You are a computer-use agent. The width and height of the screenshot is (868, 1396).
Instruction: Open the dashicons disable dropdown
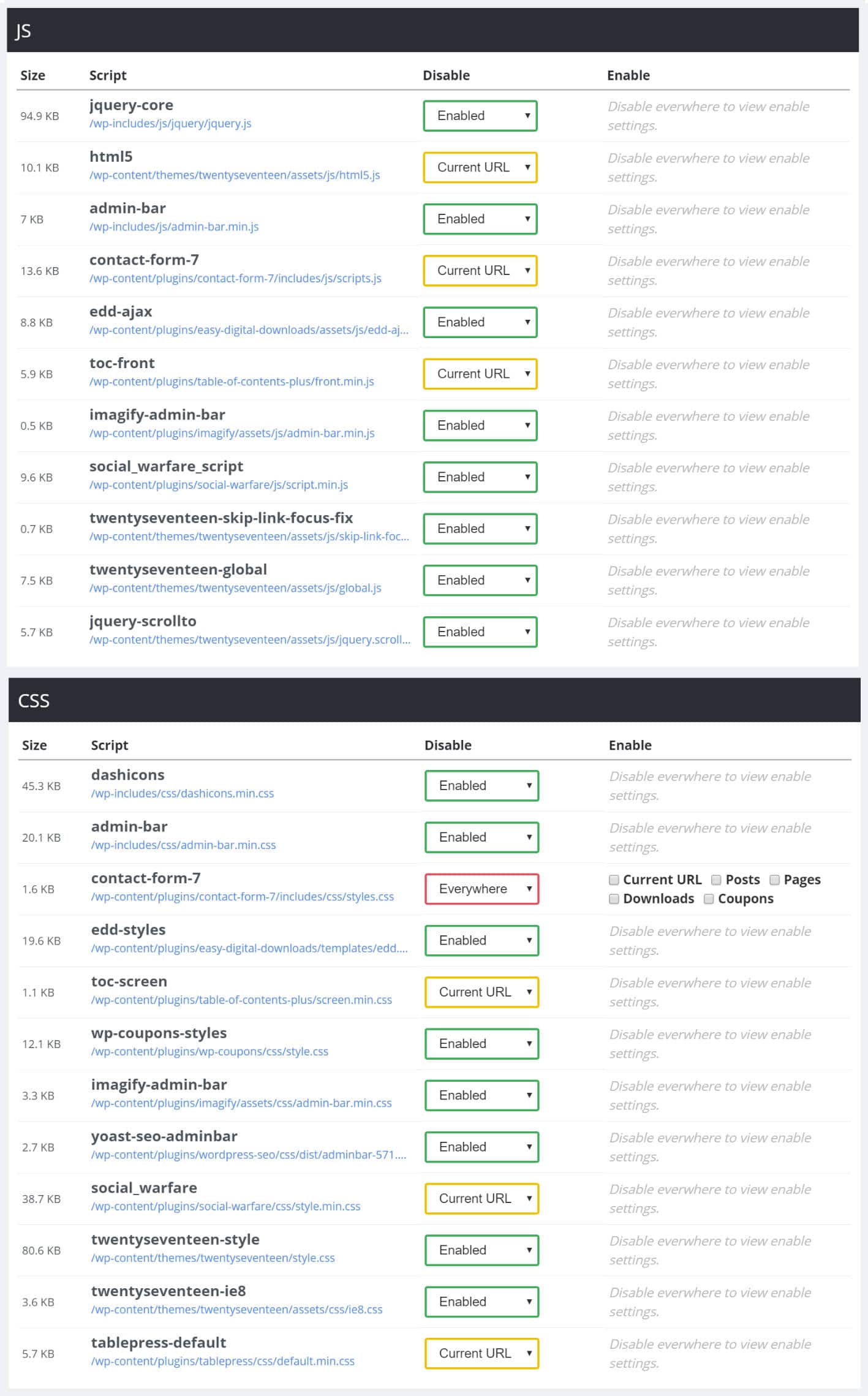[481, 785]
